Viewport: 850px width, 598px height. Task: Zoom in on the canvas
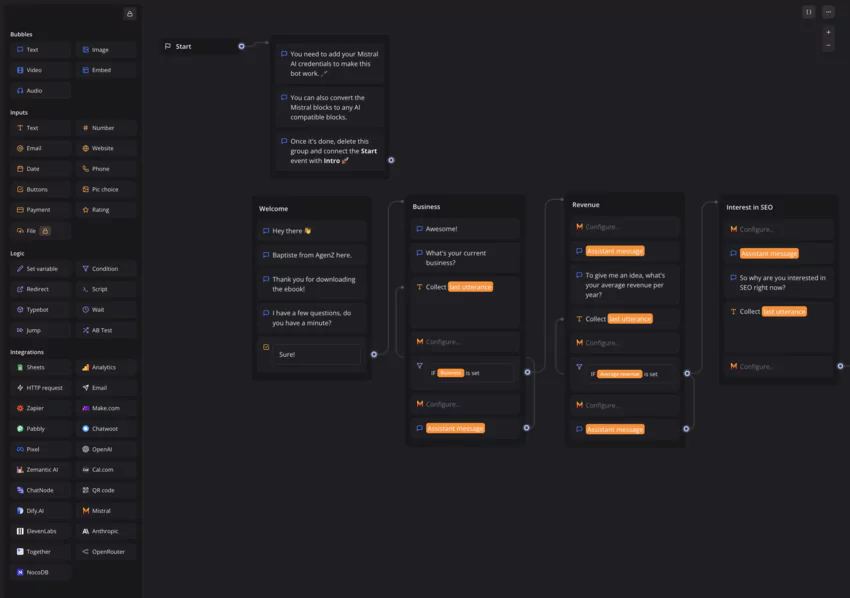828,31
